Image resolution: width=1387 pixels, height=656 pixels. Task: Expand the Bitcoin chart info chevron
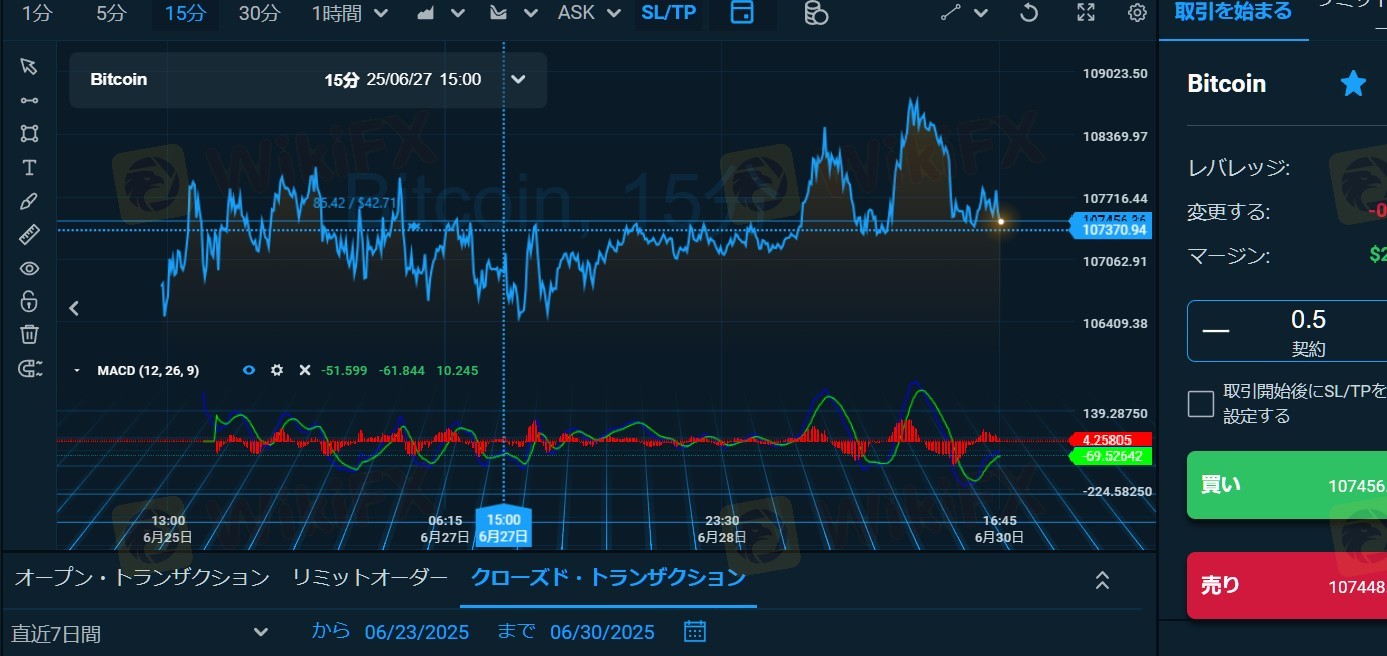(x=518, y=79)
